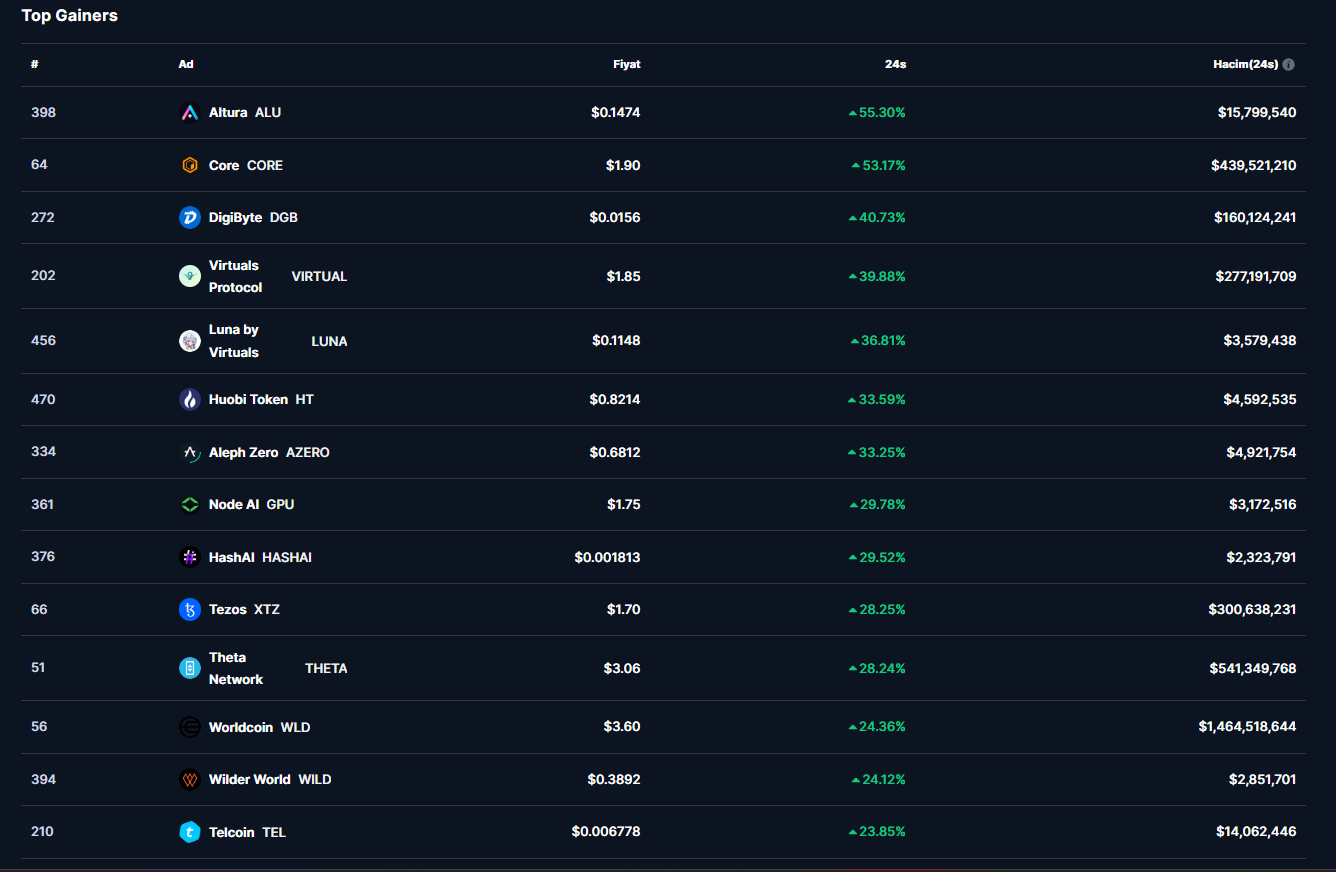Click Luna by Virtuals' price $0.1148
1336x872 pixels.
click(x=616, y=341)
